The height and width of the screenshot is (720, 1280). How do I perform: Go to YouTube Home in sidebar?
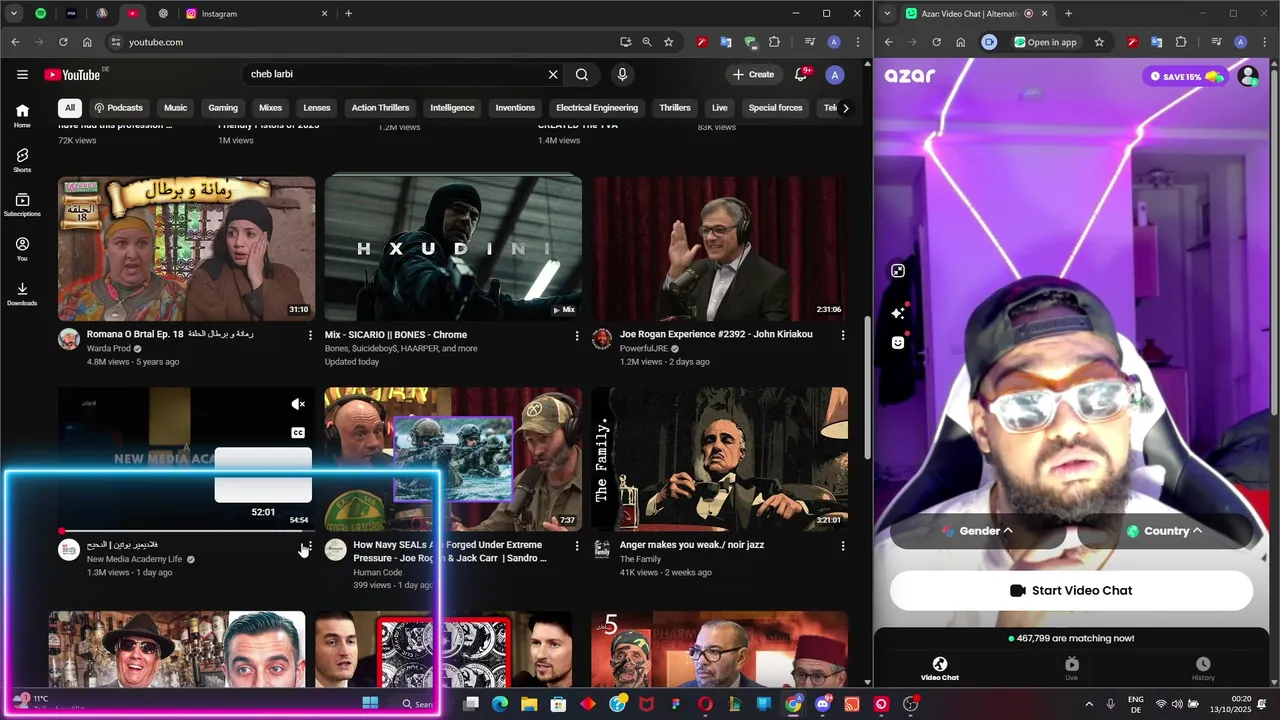click(x=22, y=116)
